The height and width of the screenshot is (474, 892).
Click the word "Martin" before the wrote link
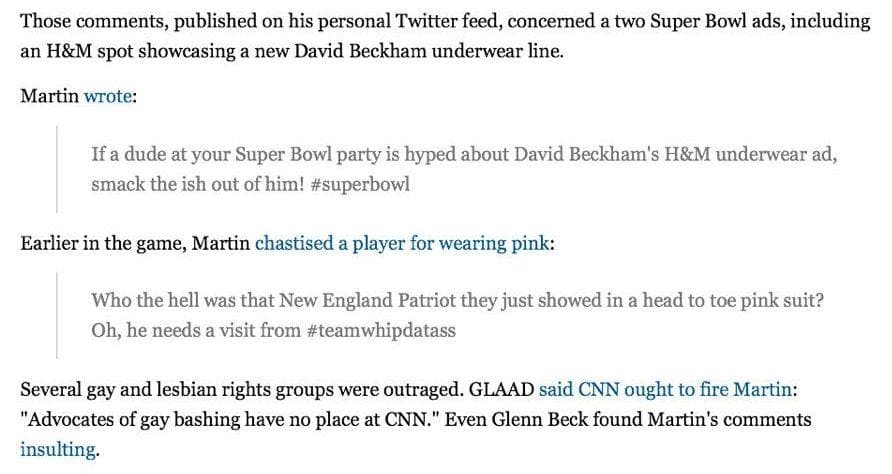point(49,97)
